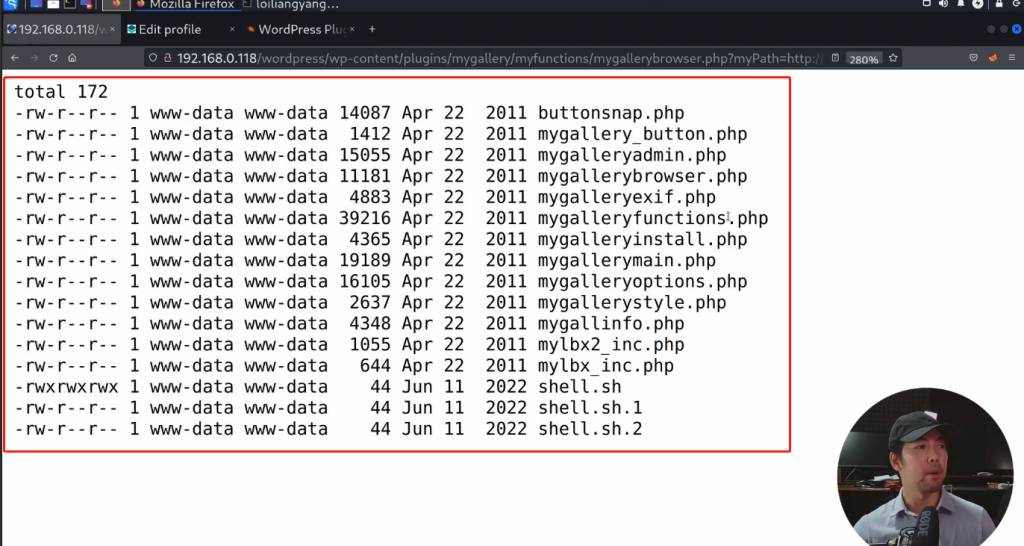The width and height of the screenshot is (1024, 546).
Task: Go to the Firefox home page
Action: click(x=73, y=58)
